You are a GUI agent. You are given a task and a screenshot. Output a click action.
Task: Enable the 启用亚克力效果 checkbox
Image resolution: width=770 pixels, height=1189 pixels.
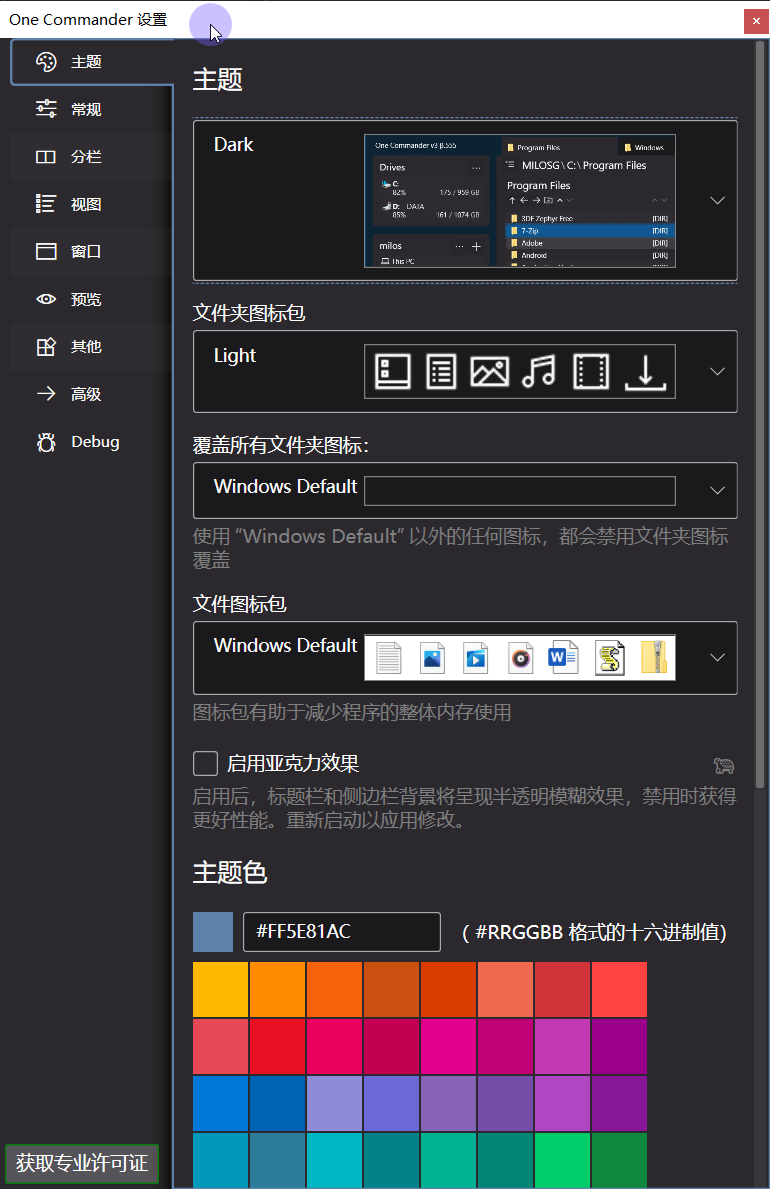[x=206, y=764]
